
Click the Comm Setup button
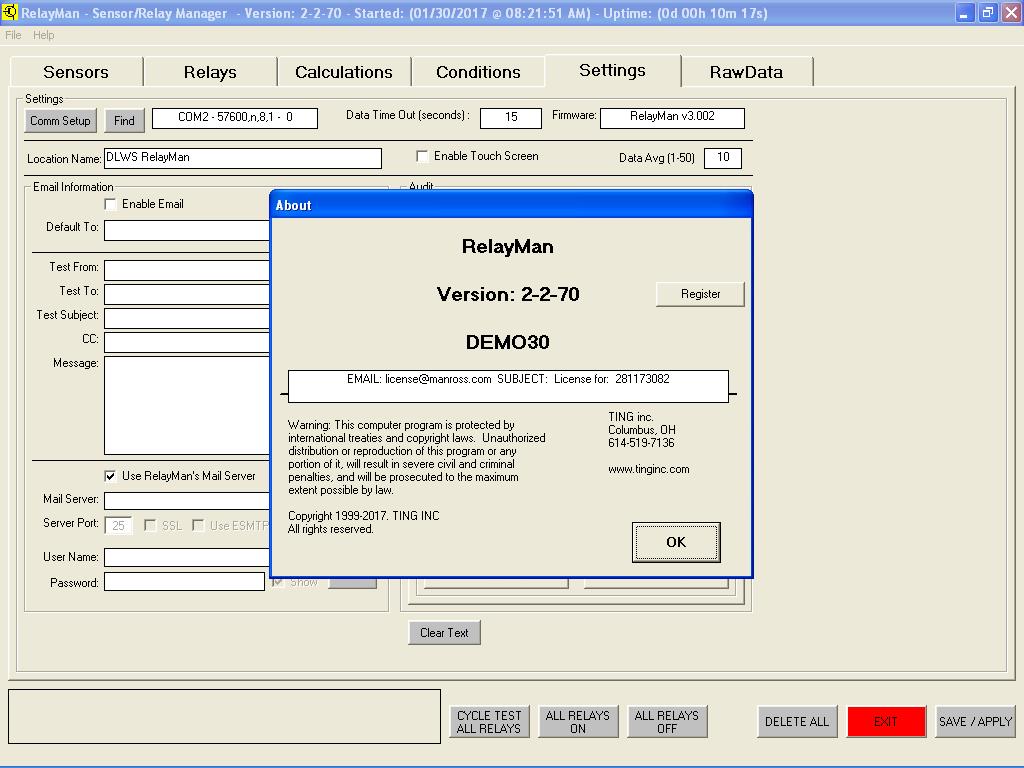(x=60, y=121)
